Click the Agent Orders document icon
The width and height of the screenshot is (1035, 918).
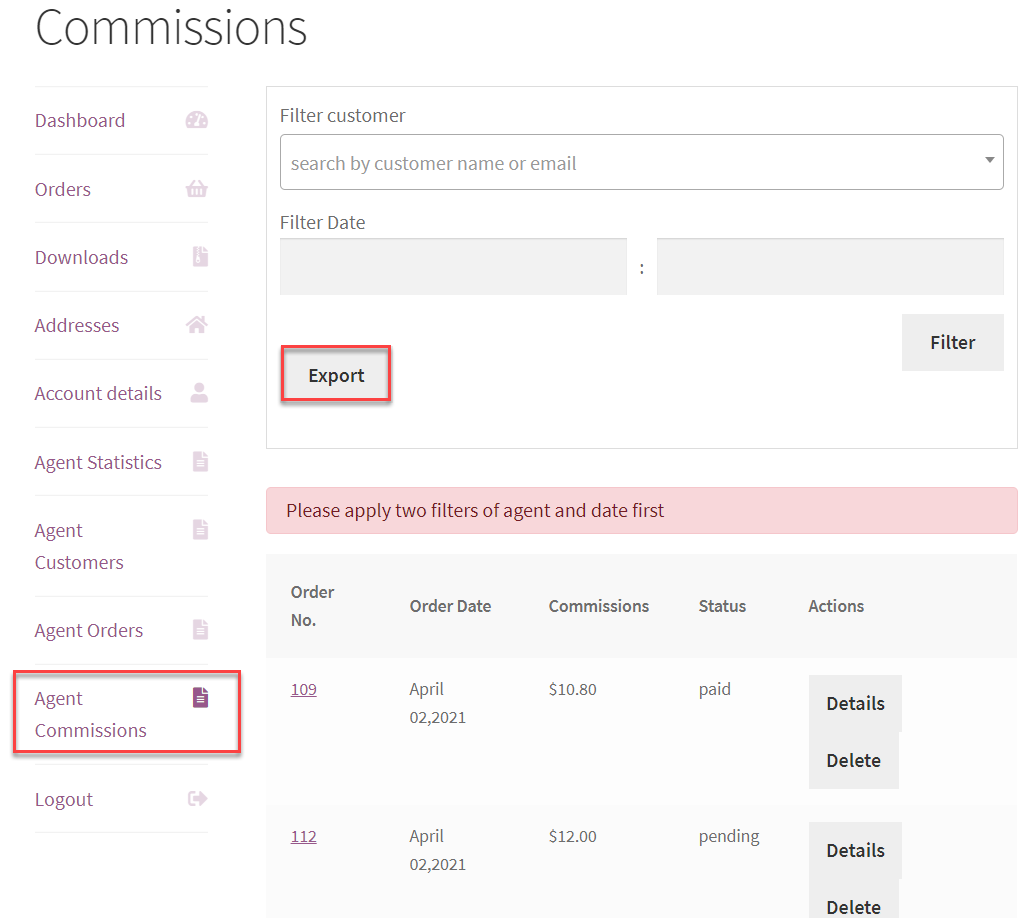[x=200, y=630]
